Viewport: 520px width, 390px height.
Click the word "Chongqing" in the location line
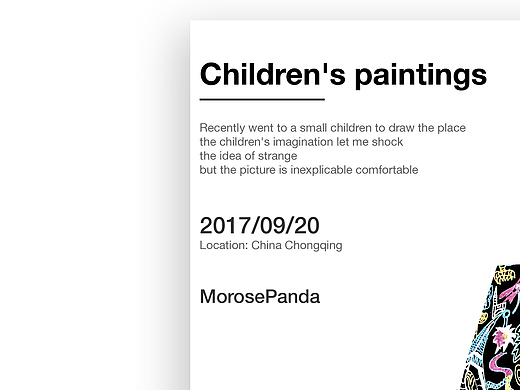tap(313, 246)
